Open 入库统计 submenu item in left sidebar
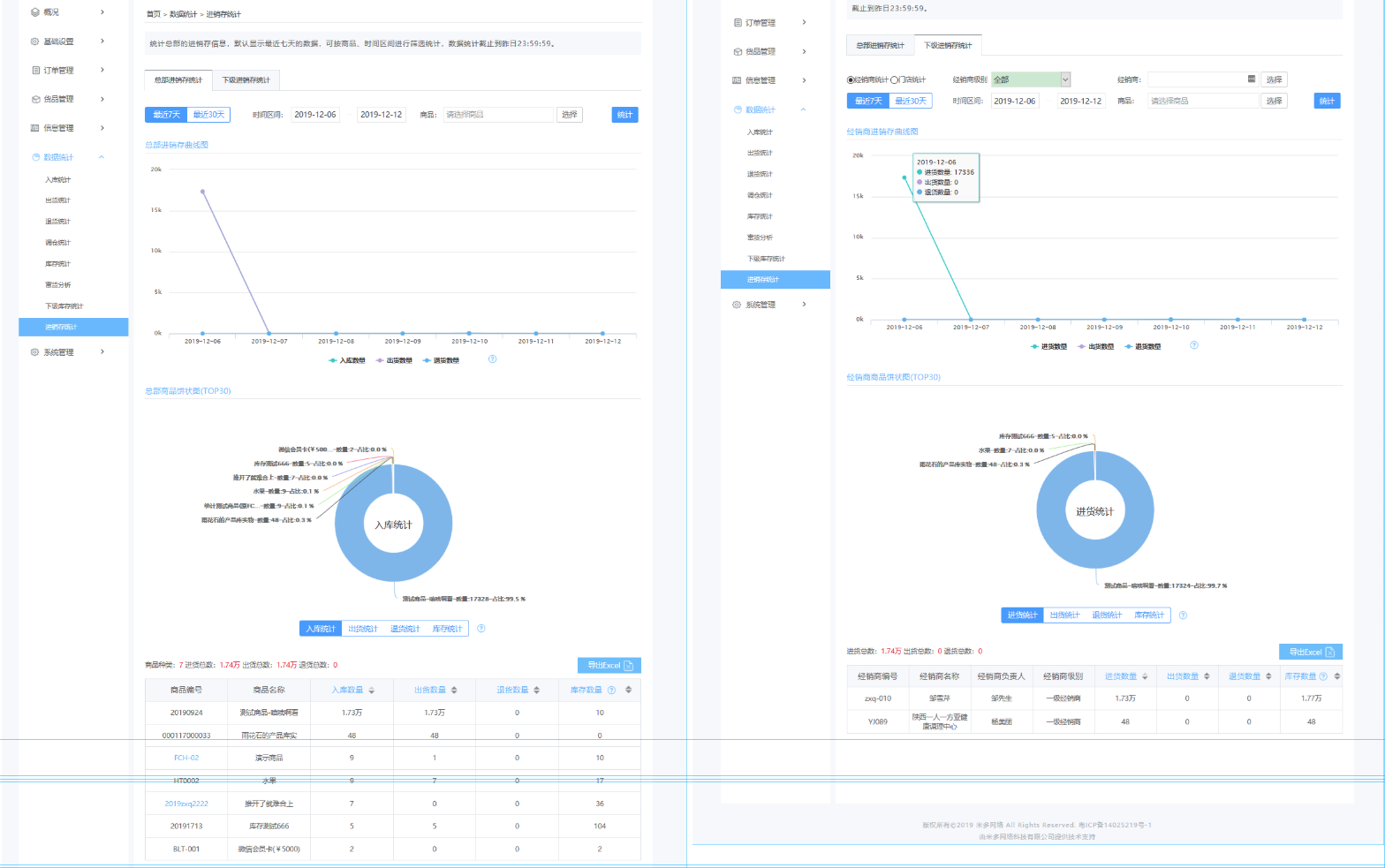 58,179
